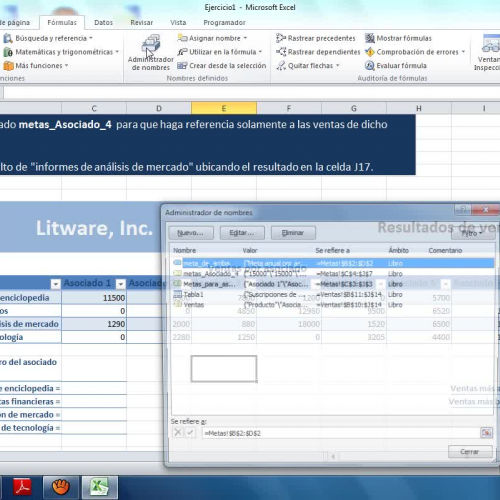Click Quitar flechas icon
Image resolution: width=500 pixels, height=500 pixels.
coord(281,66)
